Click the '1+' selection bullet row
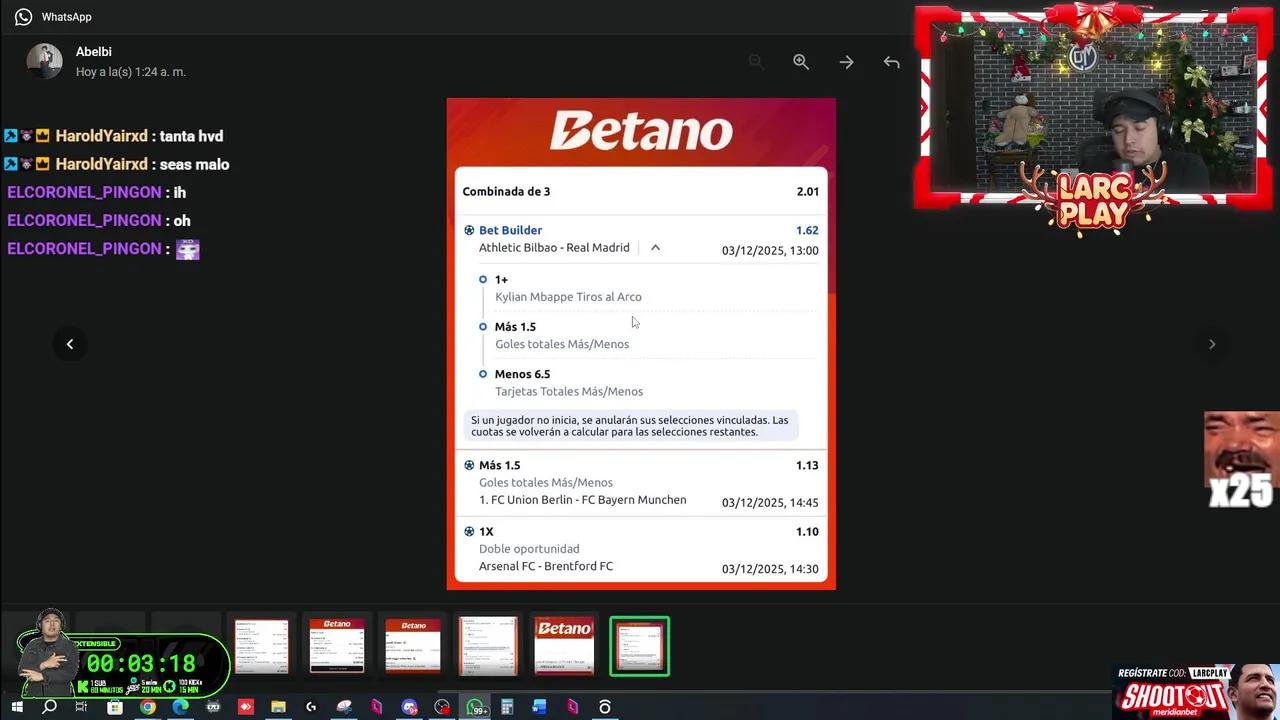Image resolution: width=1280 pixels, height=720 pixels. (x=501, y=280)
